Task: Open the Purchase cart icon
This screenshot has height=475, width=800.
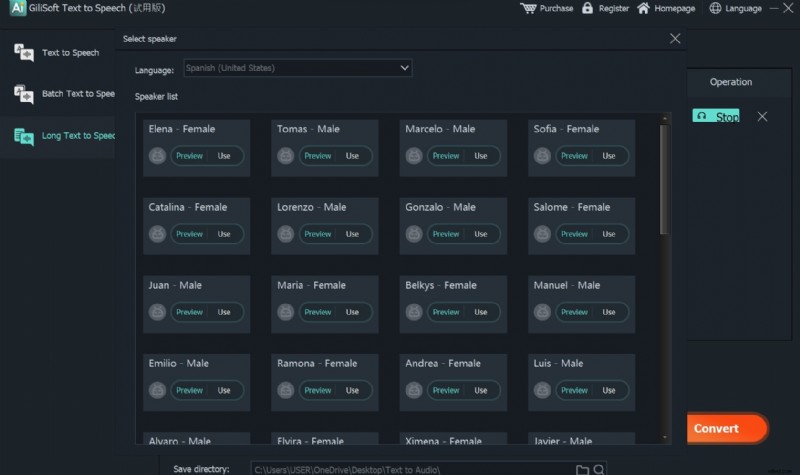Action: coord(528,8)
